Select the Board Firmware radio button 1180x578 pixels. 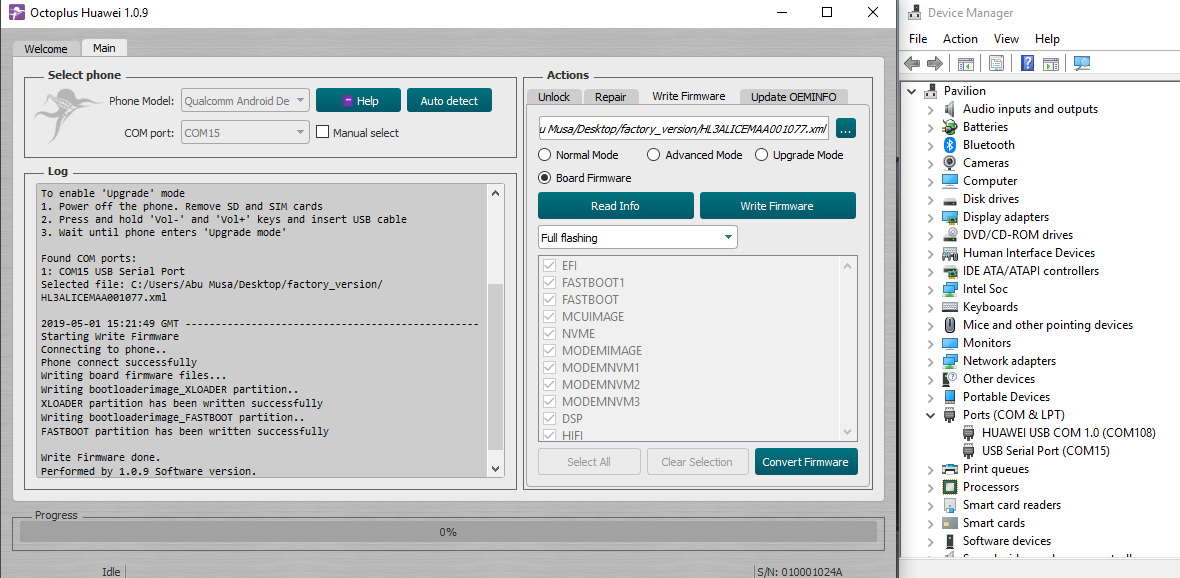tap(544, 178)
